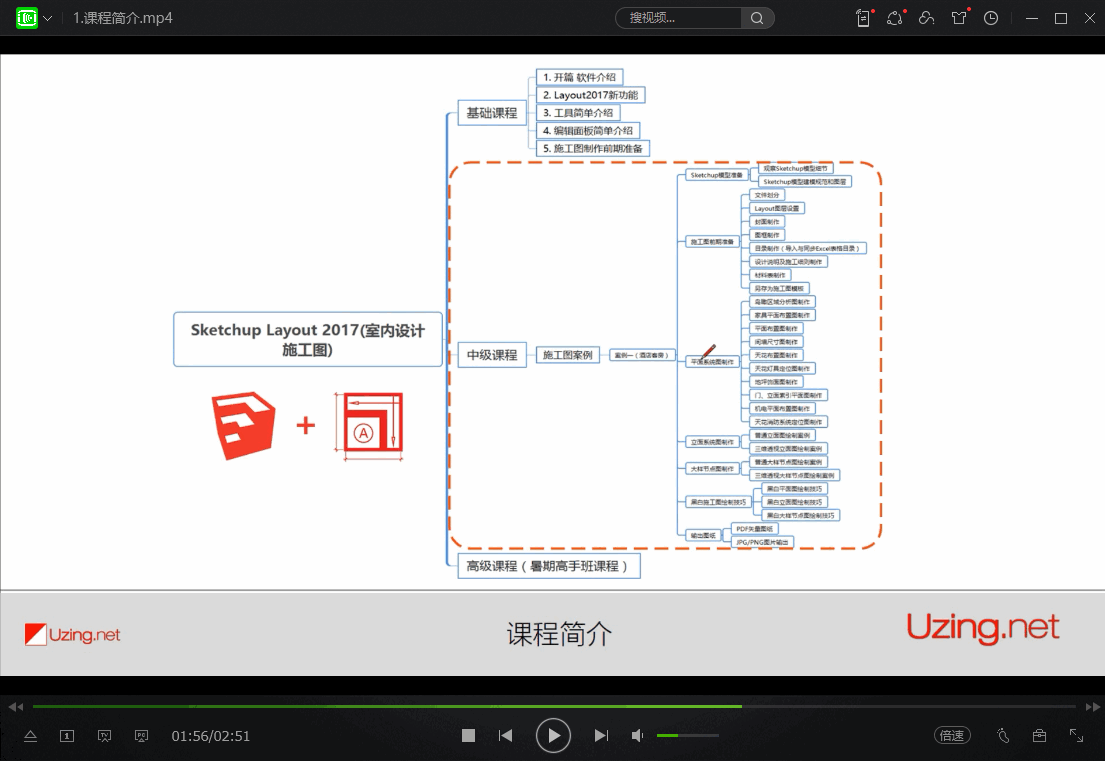Click the fast-forward double-arrow at seek bar end
Viewport: 1105px width, 761px height.
coord(1092,706)
